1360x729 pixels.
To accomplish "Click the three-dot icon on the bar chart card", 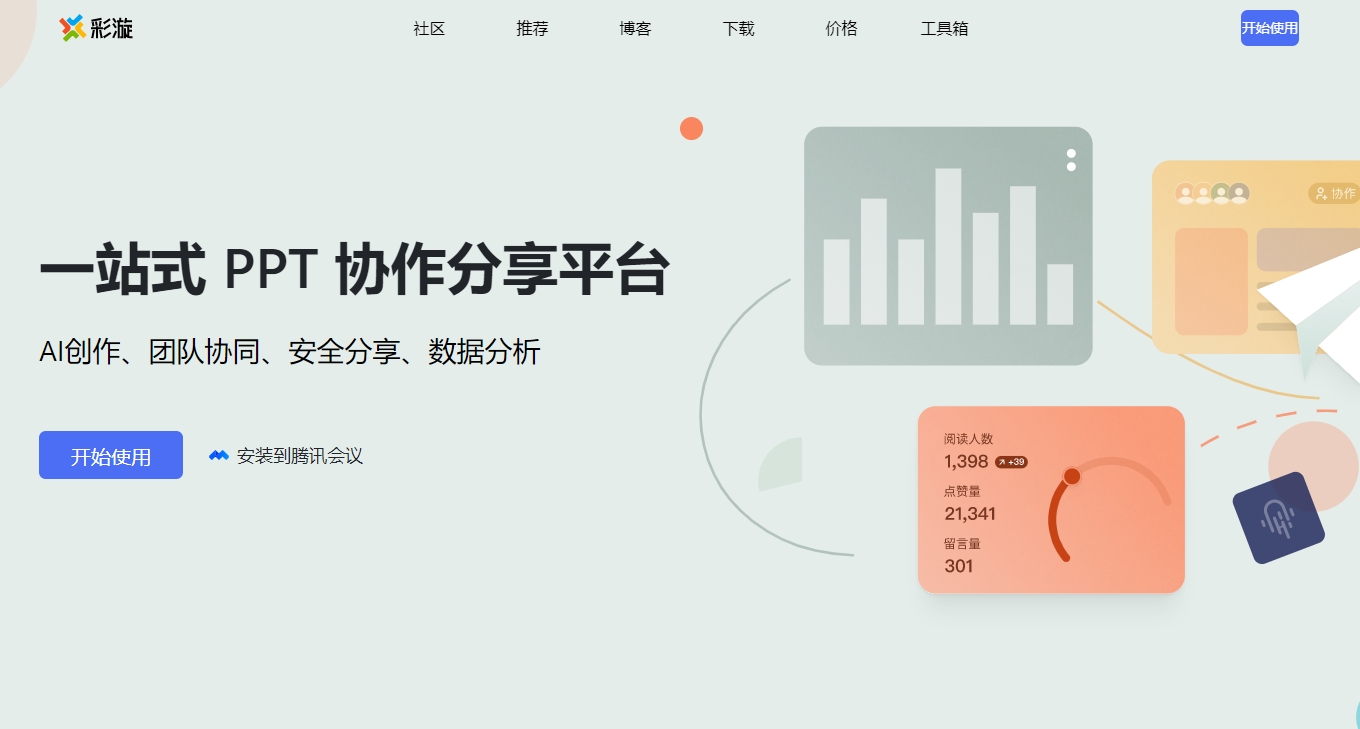I will coord(1071,160).
